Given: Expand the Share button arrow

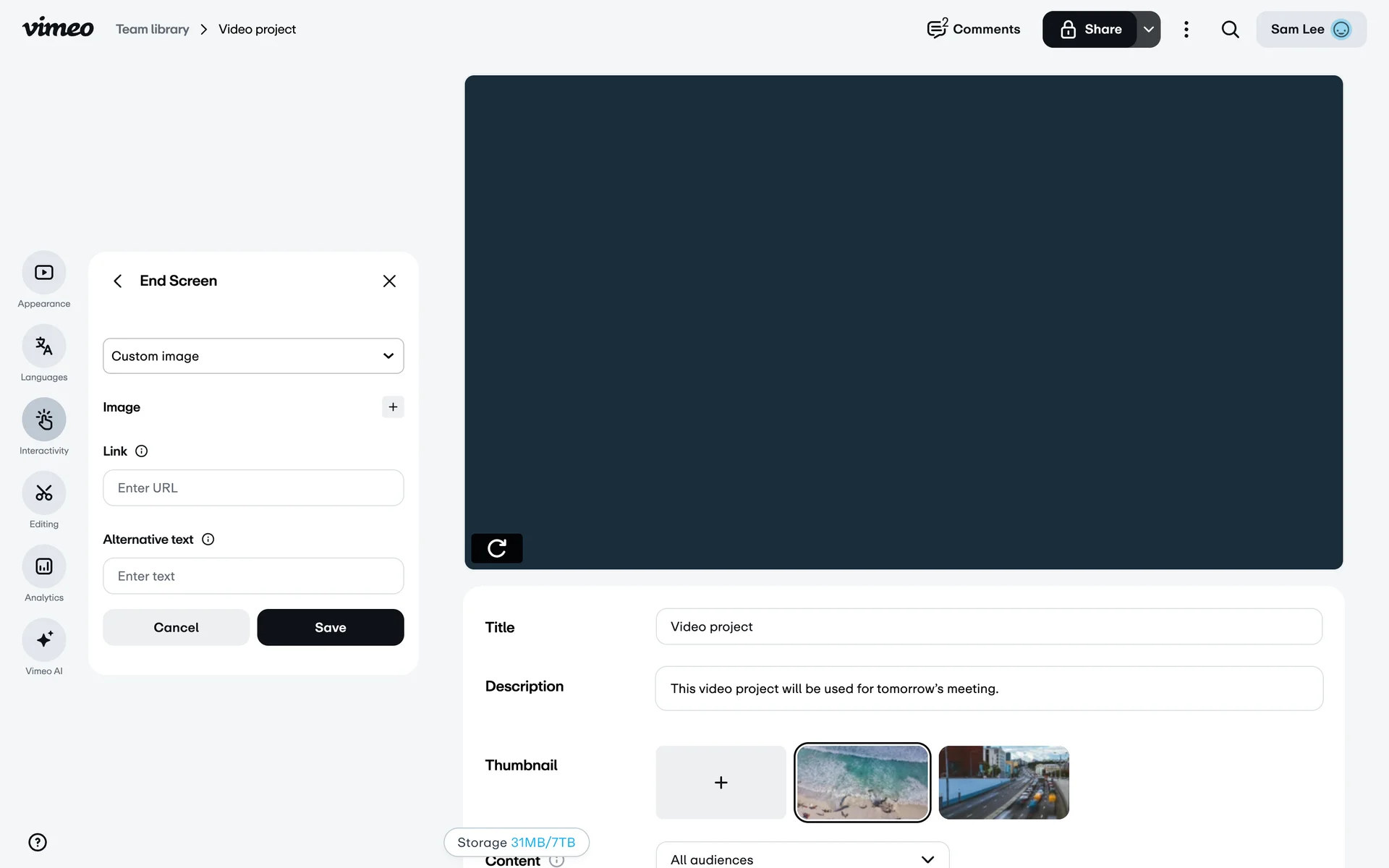Looking at the screenshot, I should 1148,30.
